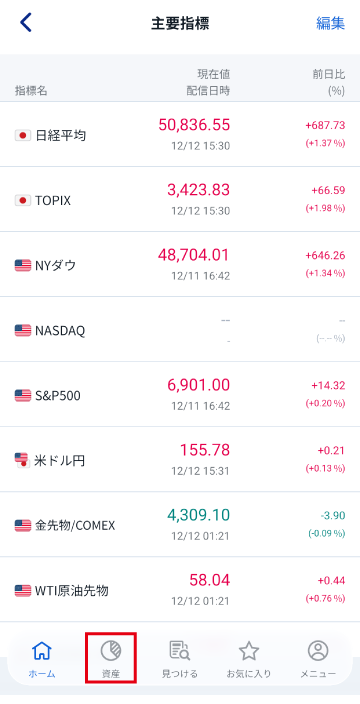360x704 pixels.
Task: Open the お気に入り star icon
Action: coord(249,651)
